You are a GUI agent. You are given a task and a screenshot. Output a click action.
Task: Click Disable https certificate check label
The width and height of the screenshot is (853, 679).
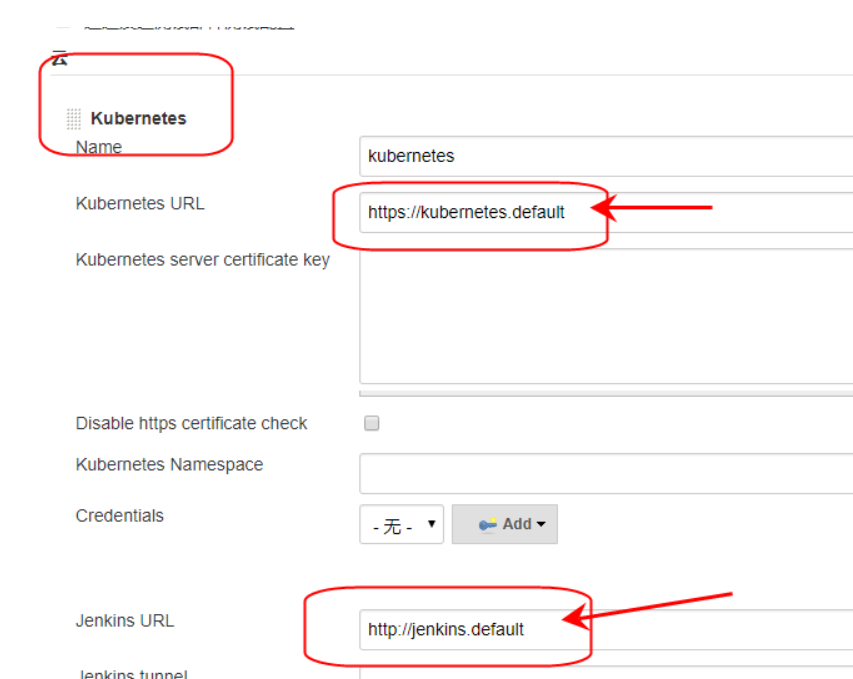191,423
